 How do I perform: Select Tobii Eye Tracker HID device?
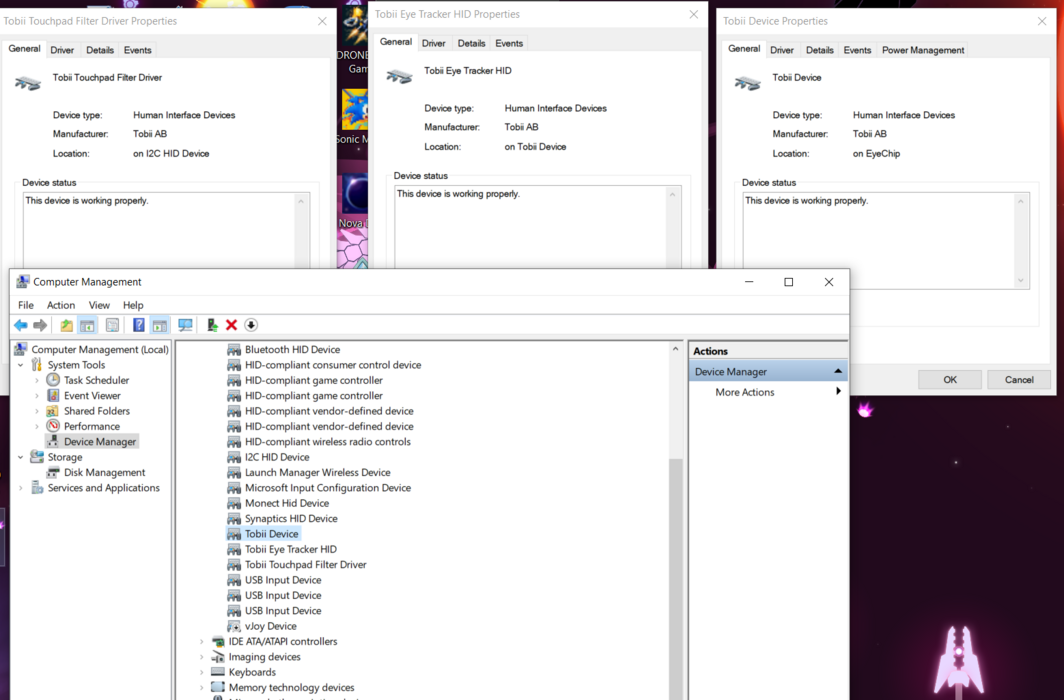[x=290, y=549]
